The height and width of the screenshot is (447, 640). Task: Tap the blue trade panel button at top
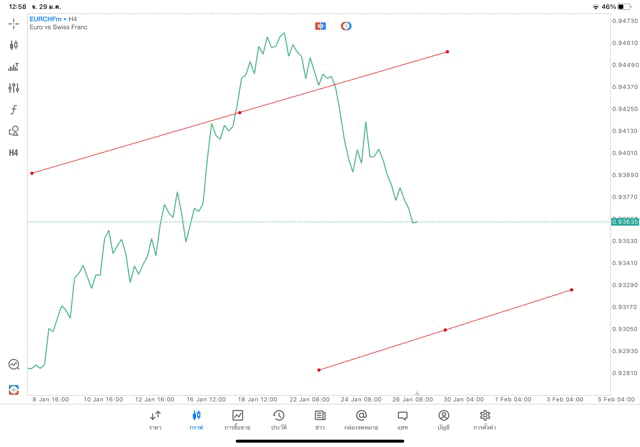pyautogui.click(x=320, y=26)
